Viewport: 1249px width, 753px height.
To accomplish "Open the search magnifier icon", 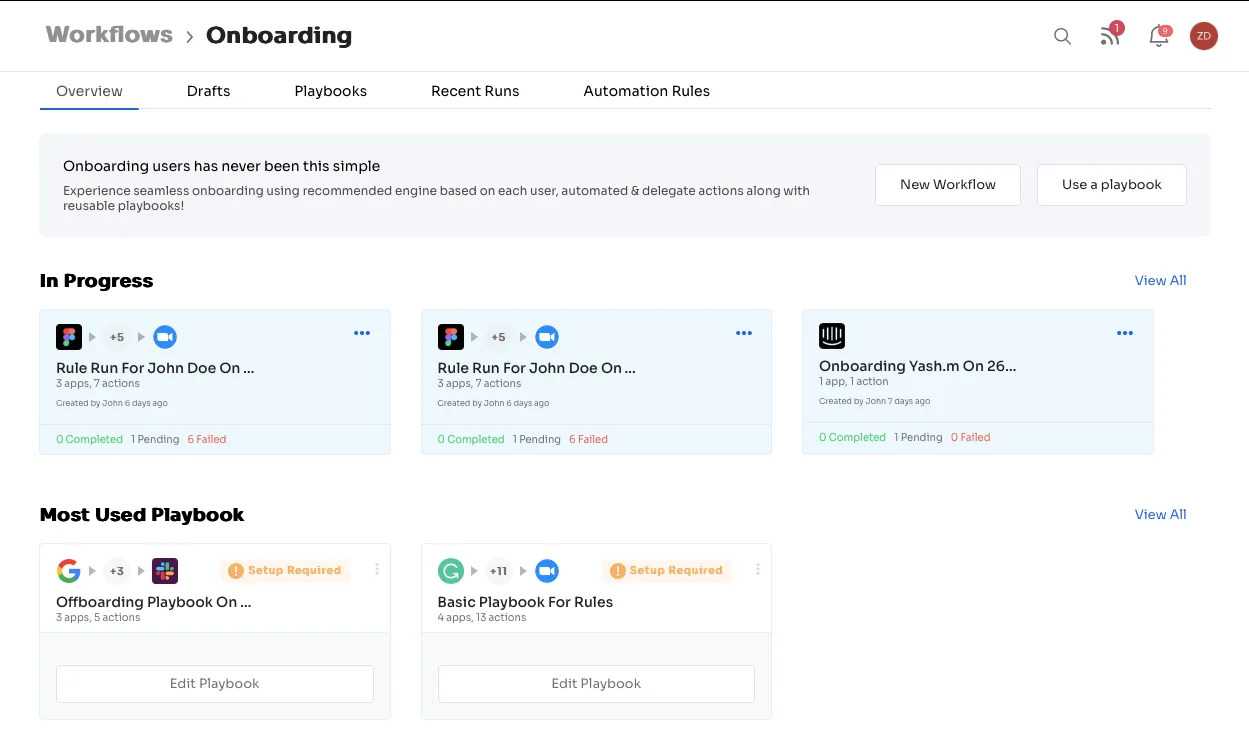I will 1062,37.
